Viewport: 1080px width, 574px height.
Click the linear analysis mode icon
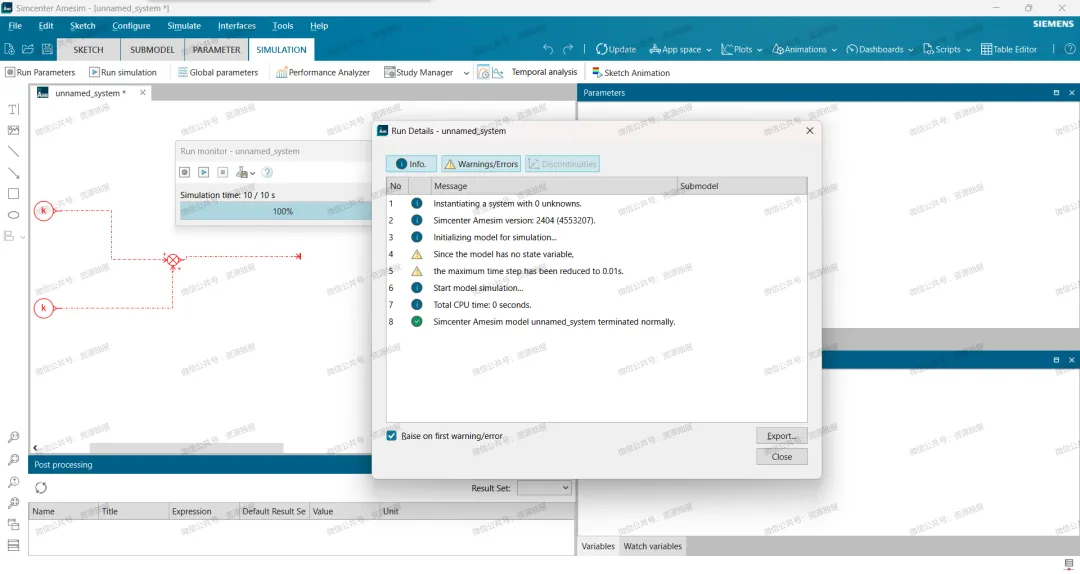coord(498,72)
